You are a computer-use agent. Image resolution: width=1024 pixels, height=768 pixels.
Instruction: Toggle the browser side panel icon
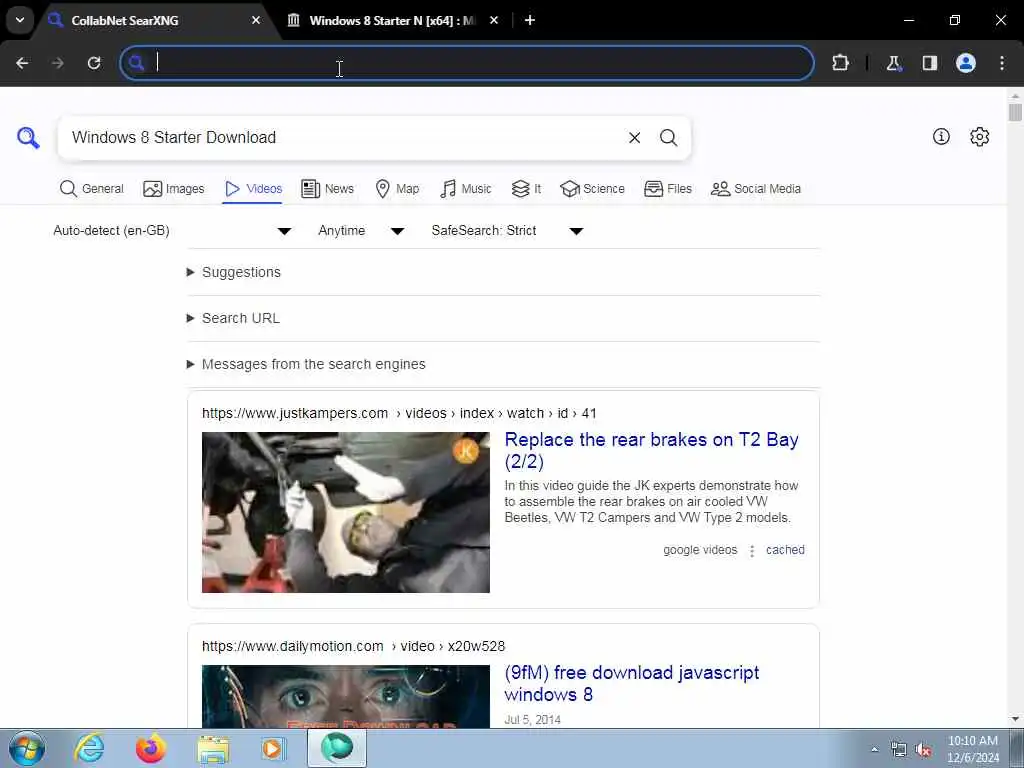point(929,63)
